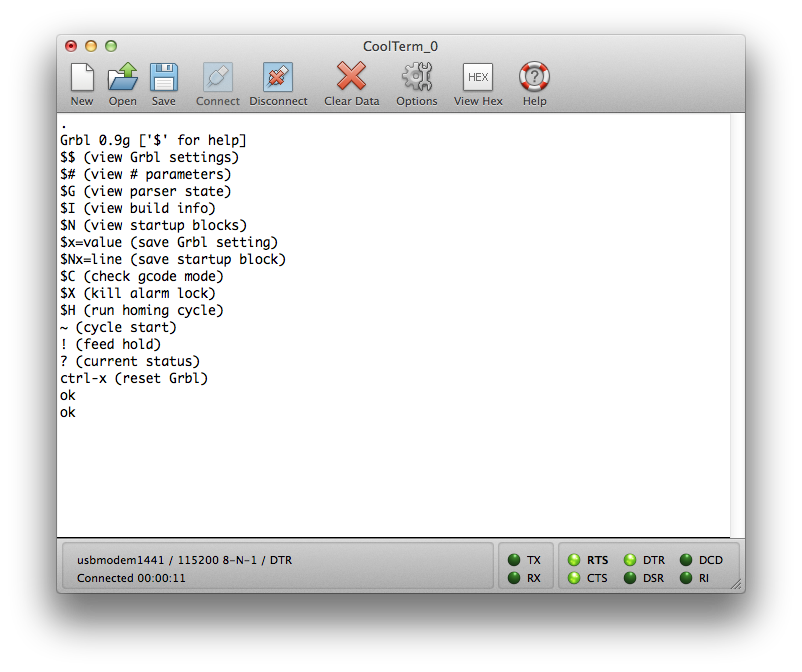Click the DCD status indicator
Image resolution: width=802 pixels, height=672 pixels.
point(686,560)
